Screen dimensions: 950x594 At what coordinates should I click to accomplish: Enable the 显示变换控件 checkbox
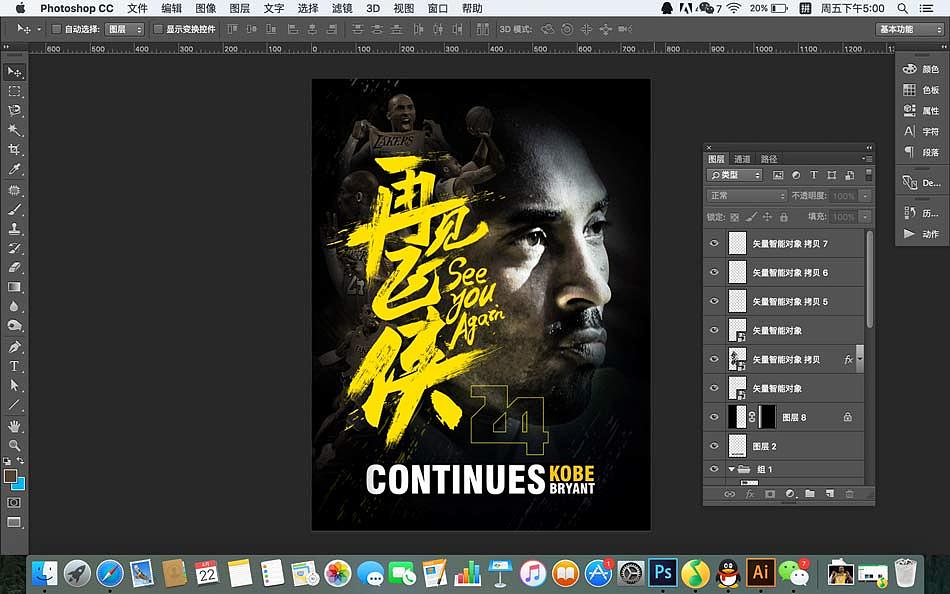pos(158,29)
